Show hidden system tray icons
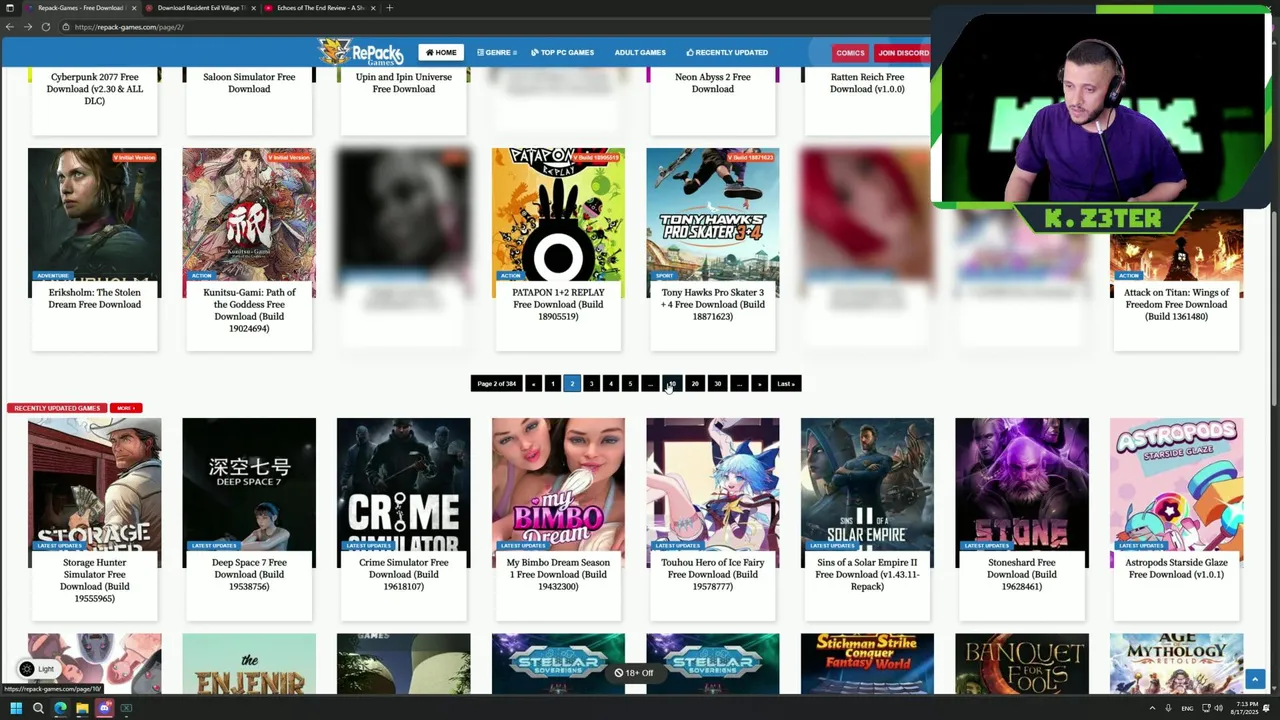The height and width of the screenshot is (720, 1280). click(1151, 708)
